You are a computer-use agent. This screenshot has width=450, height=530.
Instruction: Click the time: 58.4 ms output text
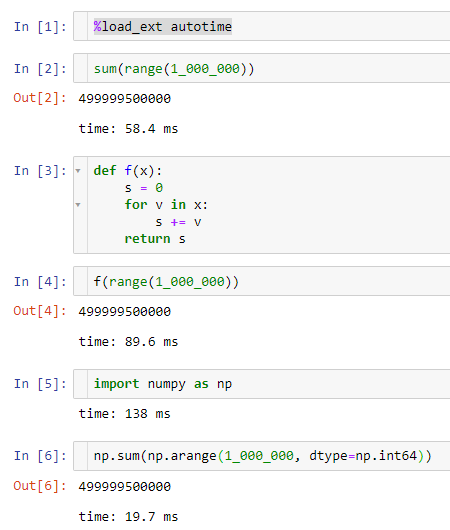click(x=128, y=129)
